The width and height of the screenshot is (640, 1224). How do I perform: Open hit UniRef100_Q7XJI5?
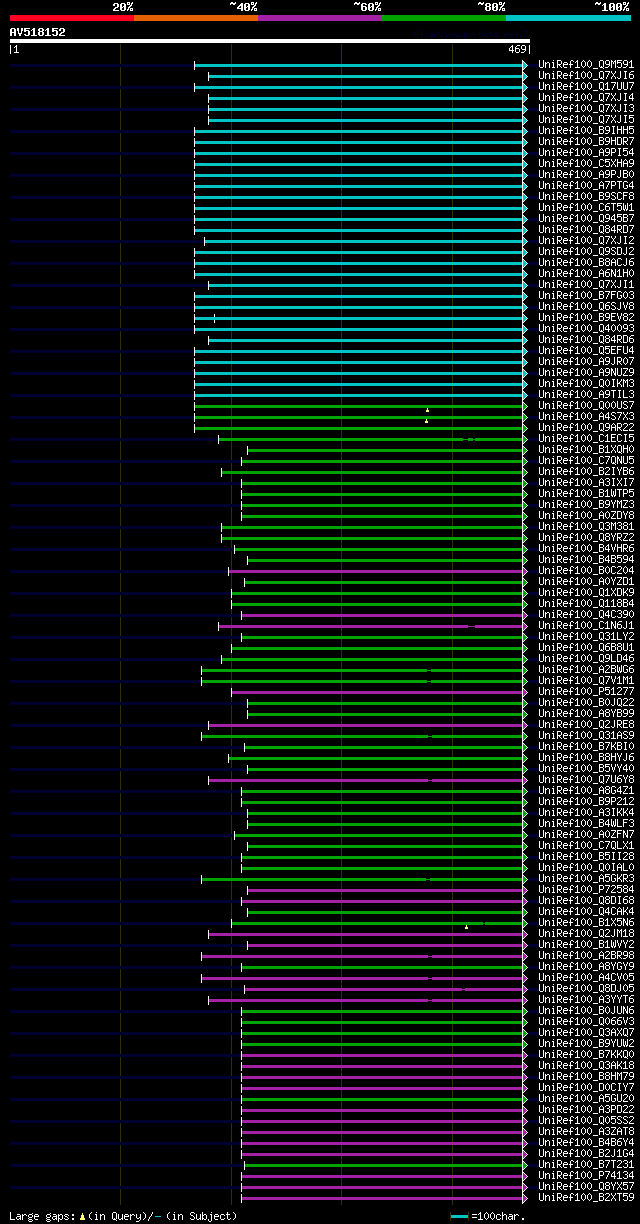[586, 120]
